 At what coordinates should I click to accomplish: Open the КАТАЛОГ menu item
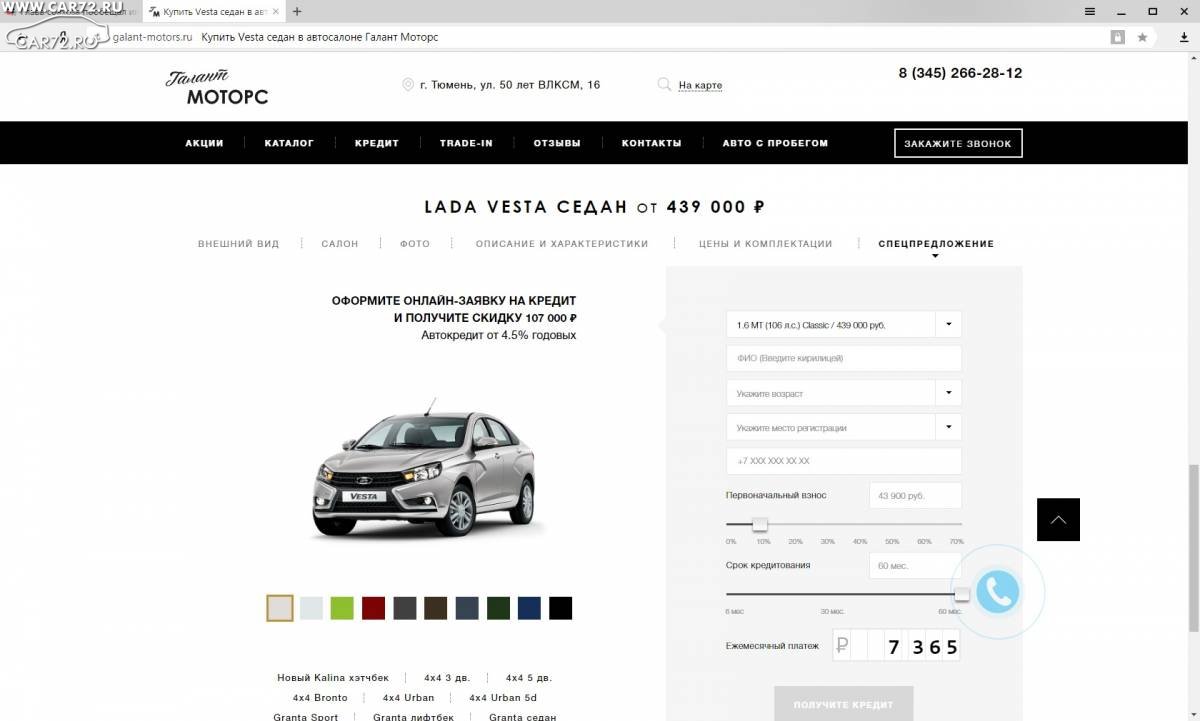pyautogui.click(x=289, y=143)
